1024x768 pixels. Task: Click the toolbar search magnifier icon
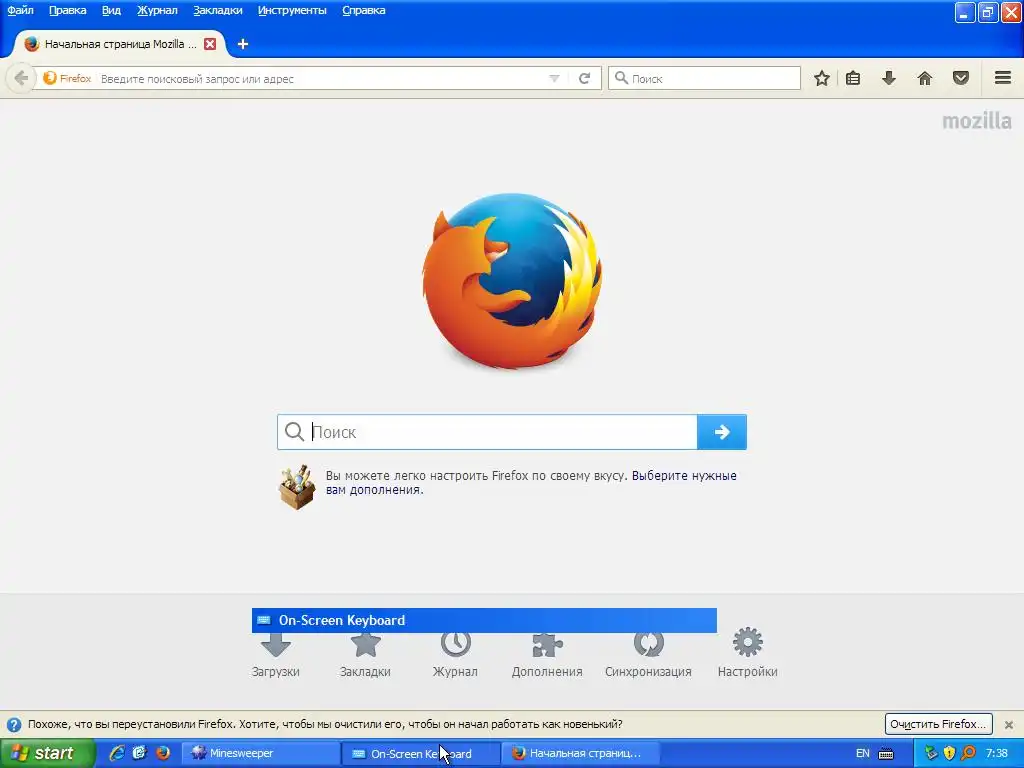click(x=622, y=78)
